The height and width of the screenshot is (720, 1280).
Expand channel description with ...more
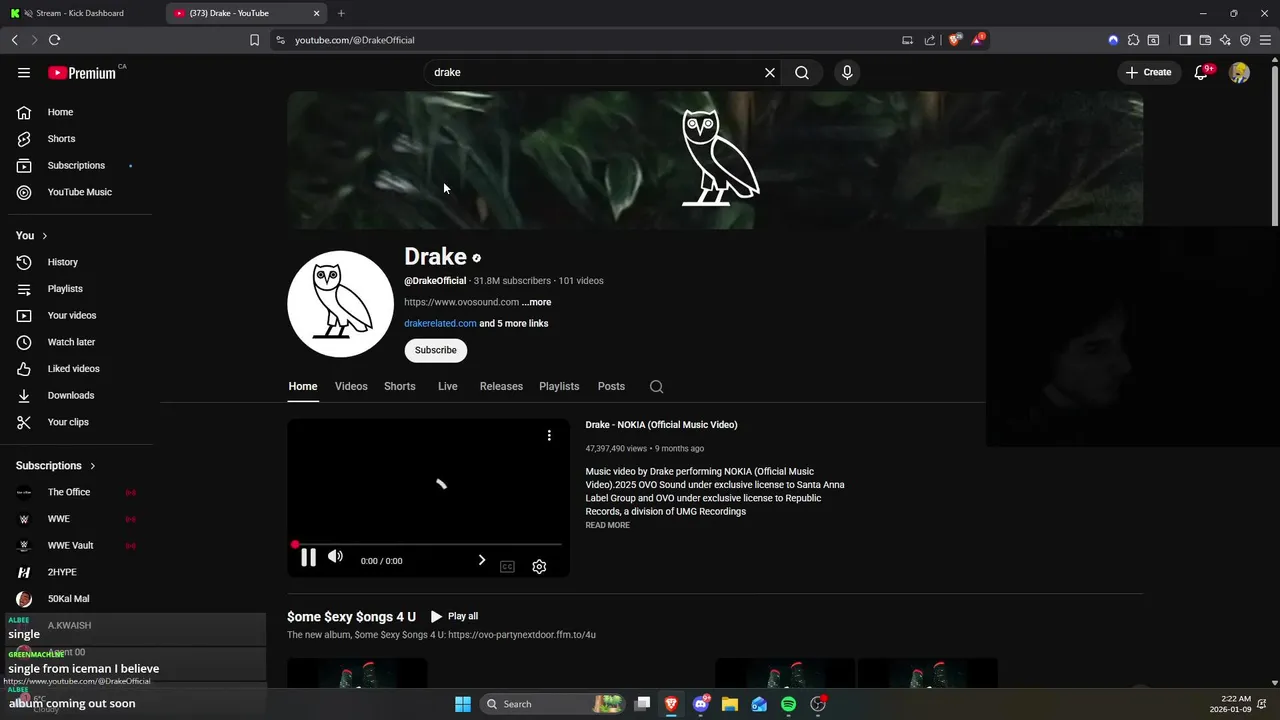[x=536, y=302]
